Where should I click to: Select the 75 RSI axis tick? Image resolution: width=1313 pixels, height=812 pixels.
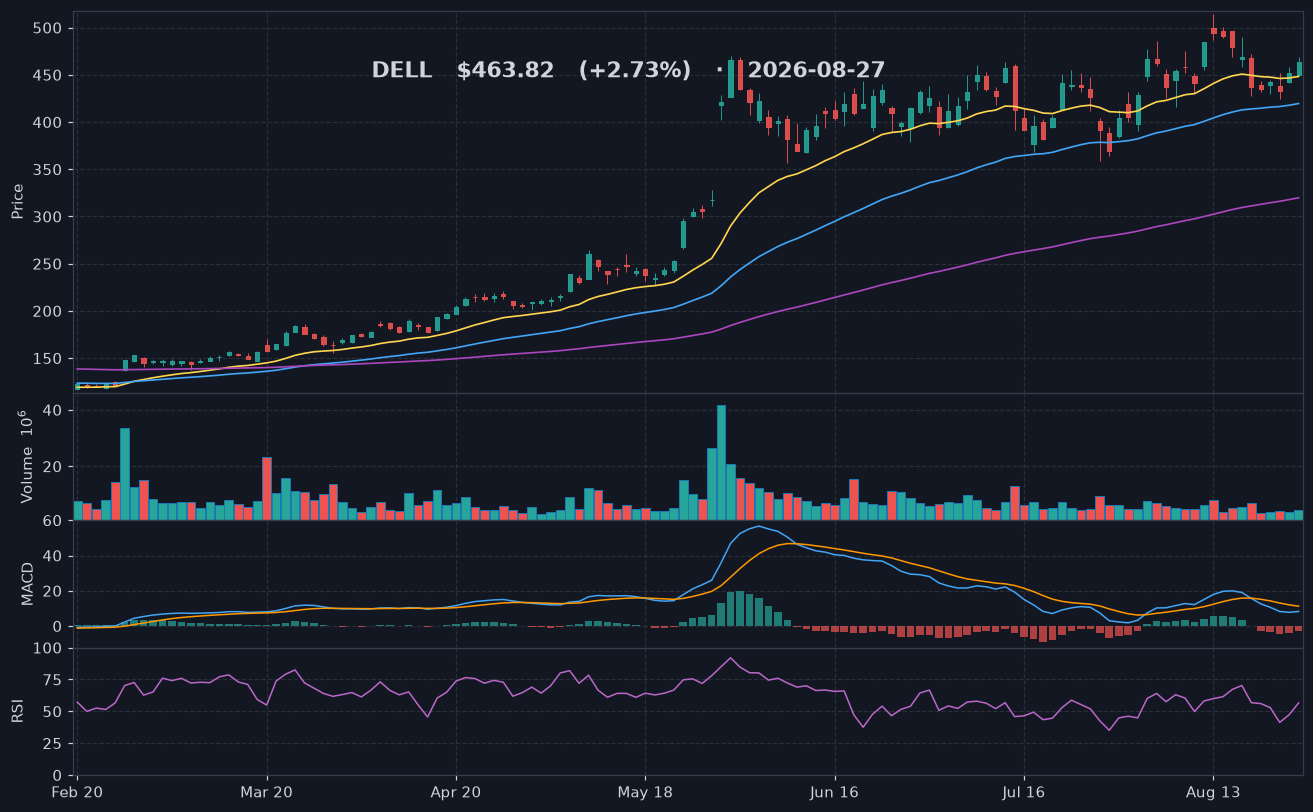[x=54, y=681]
